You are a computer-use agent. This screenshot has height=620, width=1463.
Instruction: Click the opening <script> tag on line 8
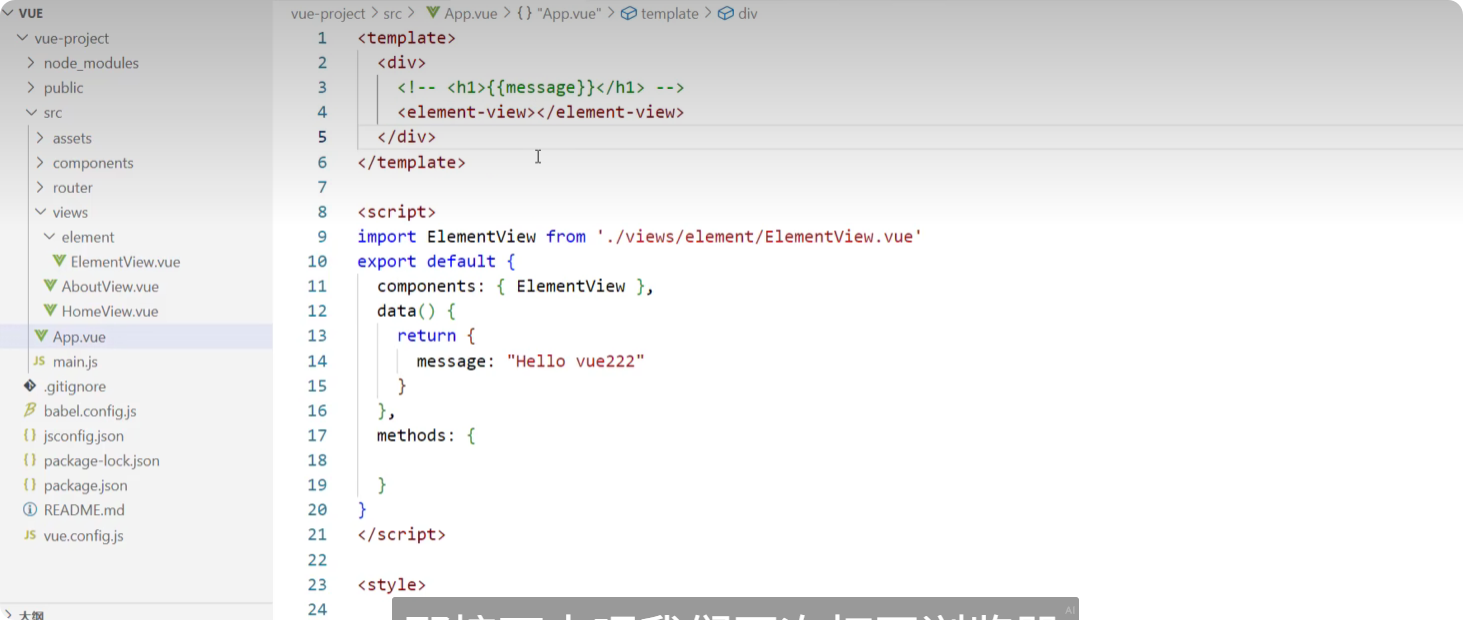click(397, 212)
